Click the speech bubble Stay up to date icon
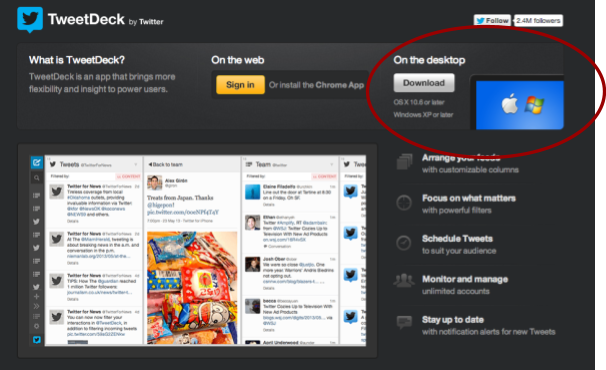This screenshot has width=606, height=370. pos(404,322)
